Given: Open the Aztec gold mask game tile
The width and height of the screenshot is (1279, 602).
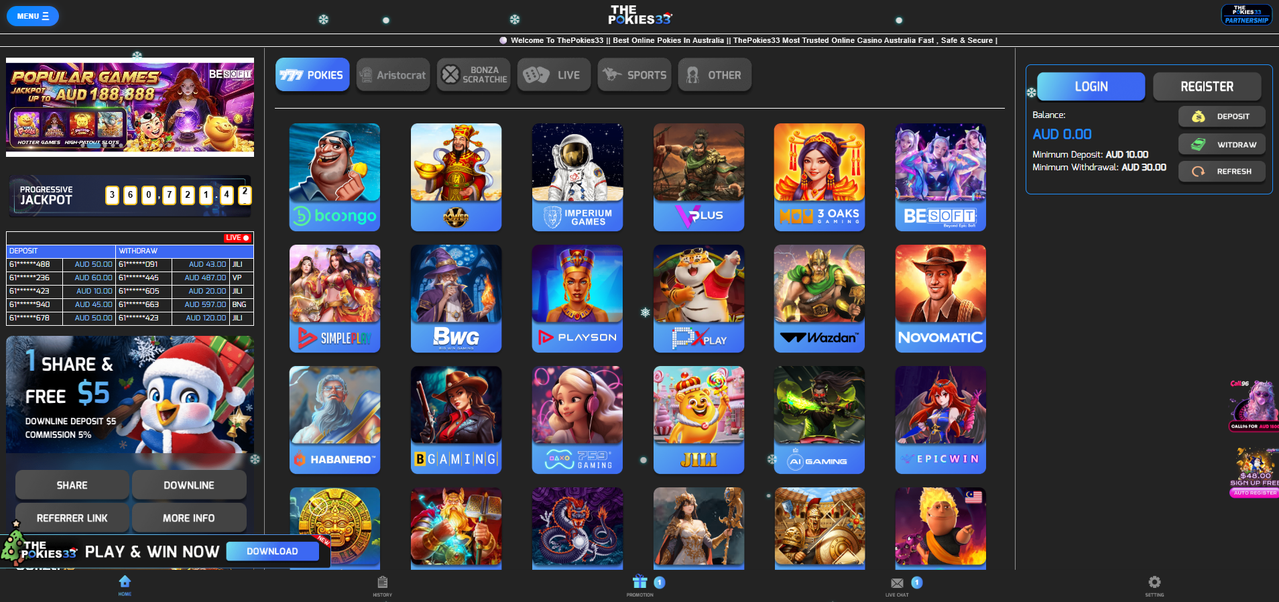Looking at the screenshot, I should tap(334, 528).
